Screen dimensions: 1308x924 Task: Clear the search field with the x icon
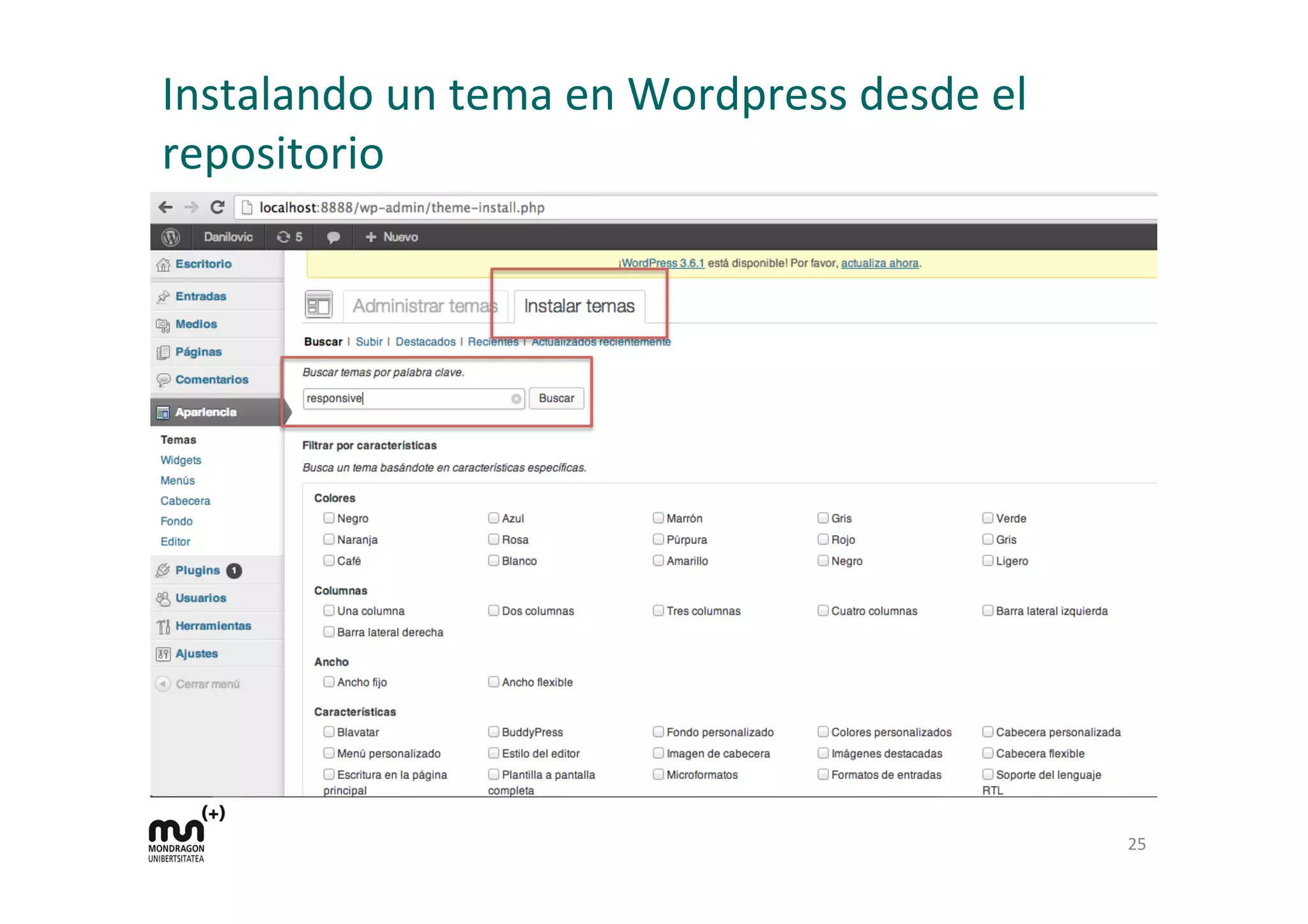[x=516, y=398]
